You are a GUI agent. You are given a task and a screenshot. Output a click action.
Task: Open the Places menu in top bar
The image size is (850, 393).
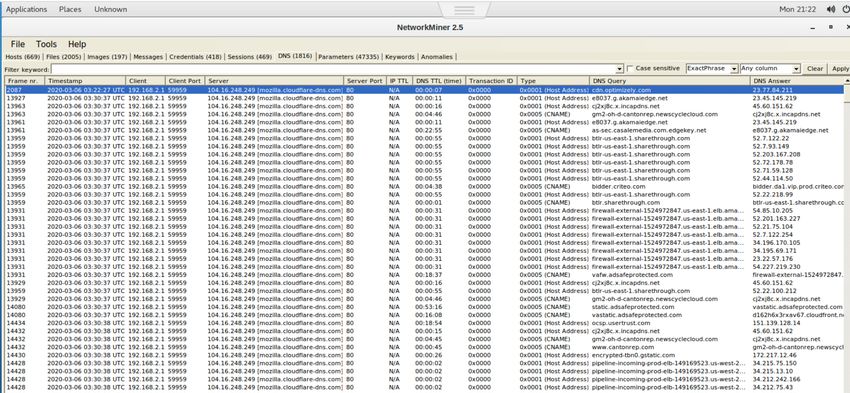(70, 9)
